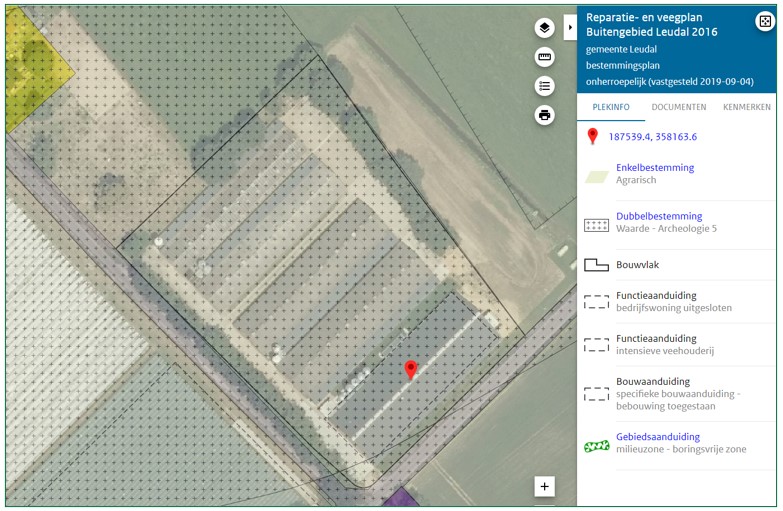Activate the ruler measure tool
Viewport: 783px width, 511px height.
pyautogui.click(x=544, y=57)
